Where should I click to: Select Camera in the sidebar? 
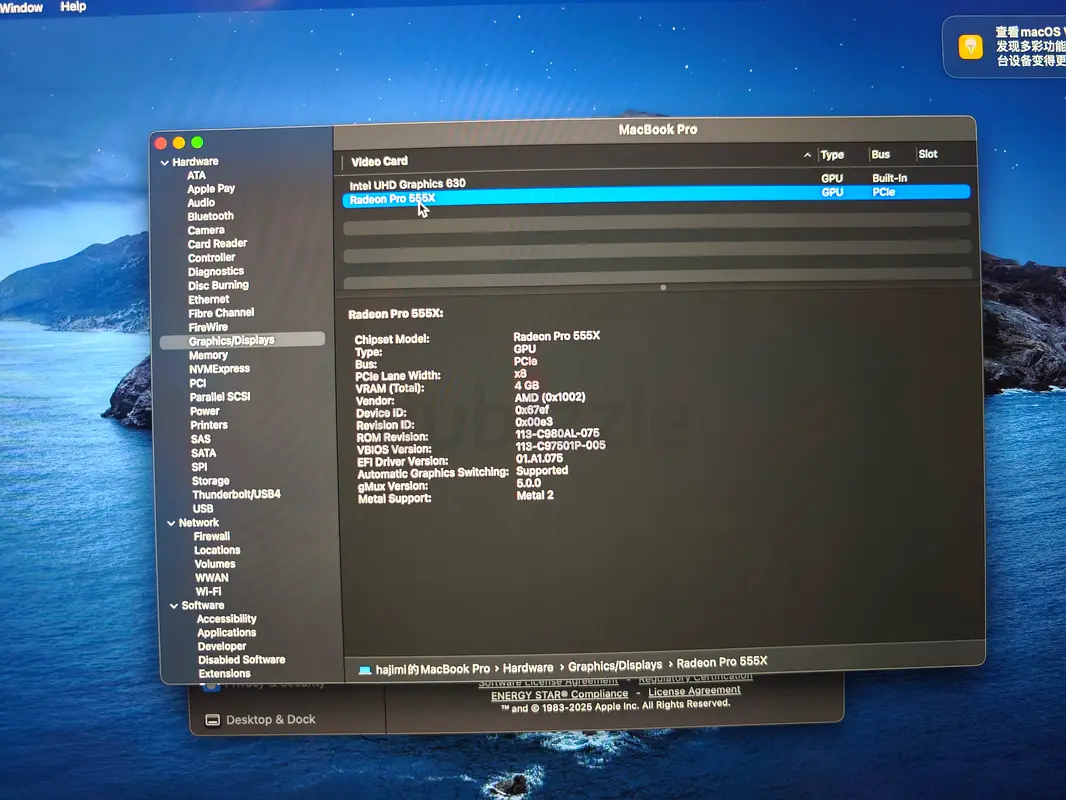(x=206, y=230)
